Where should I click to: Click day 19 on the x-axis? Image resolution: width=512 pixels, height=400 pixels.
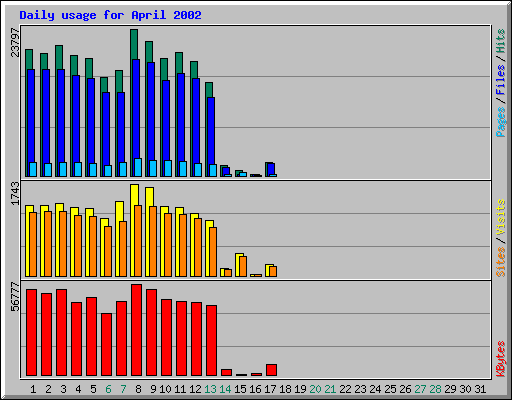coord(300,389)
